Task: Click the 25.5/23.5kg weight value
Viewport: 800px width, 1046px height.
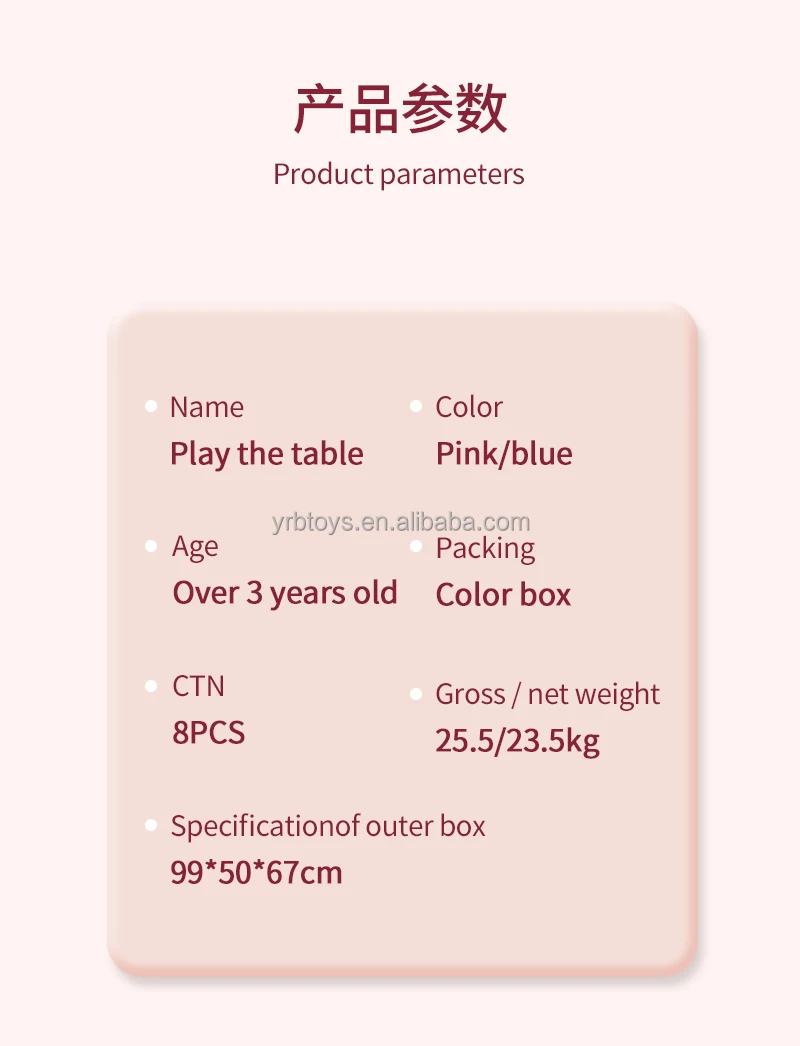Action: click(x=517, y=741)
